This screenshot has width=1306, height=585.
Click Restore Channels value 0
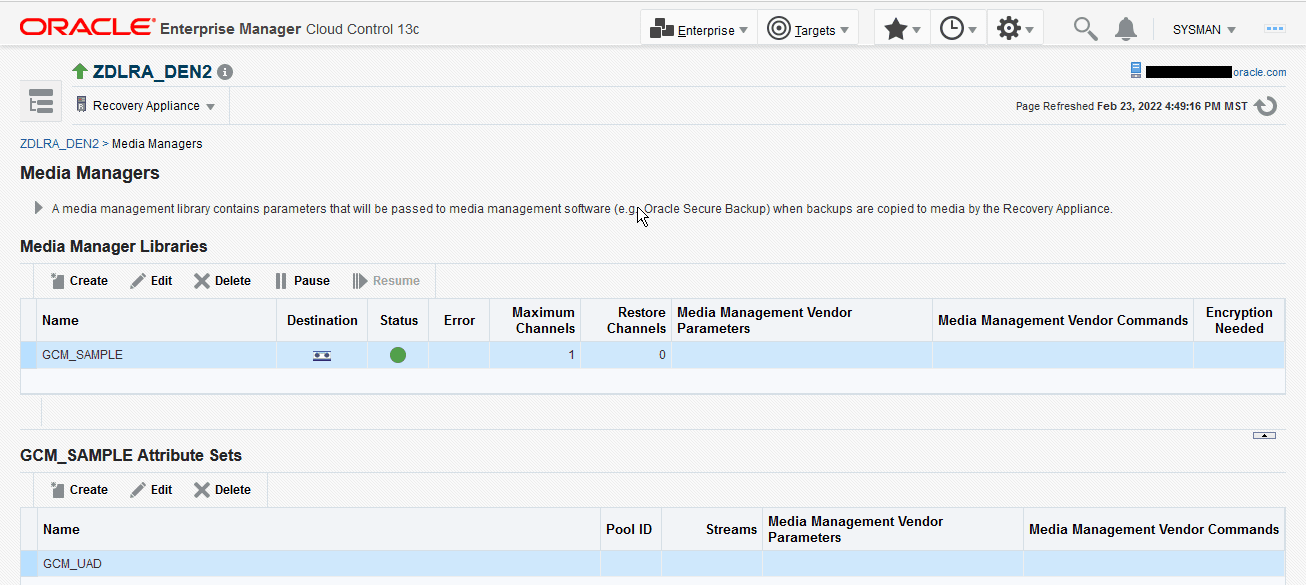tap(662, 355)
